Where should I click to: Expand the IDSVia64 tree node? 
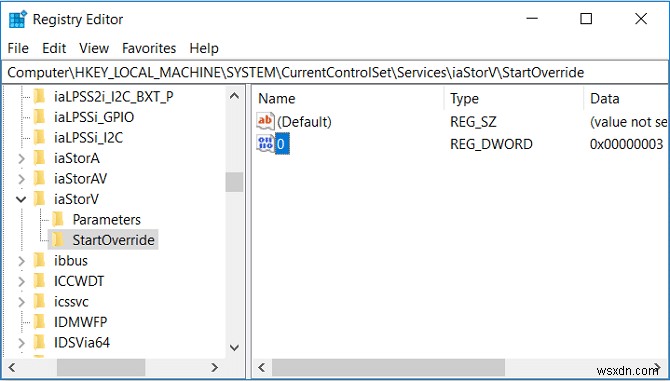[x=21, y=343]
